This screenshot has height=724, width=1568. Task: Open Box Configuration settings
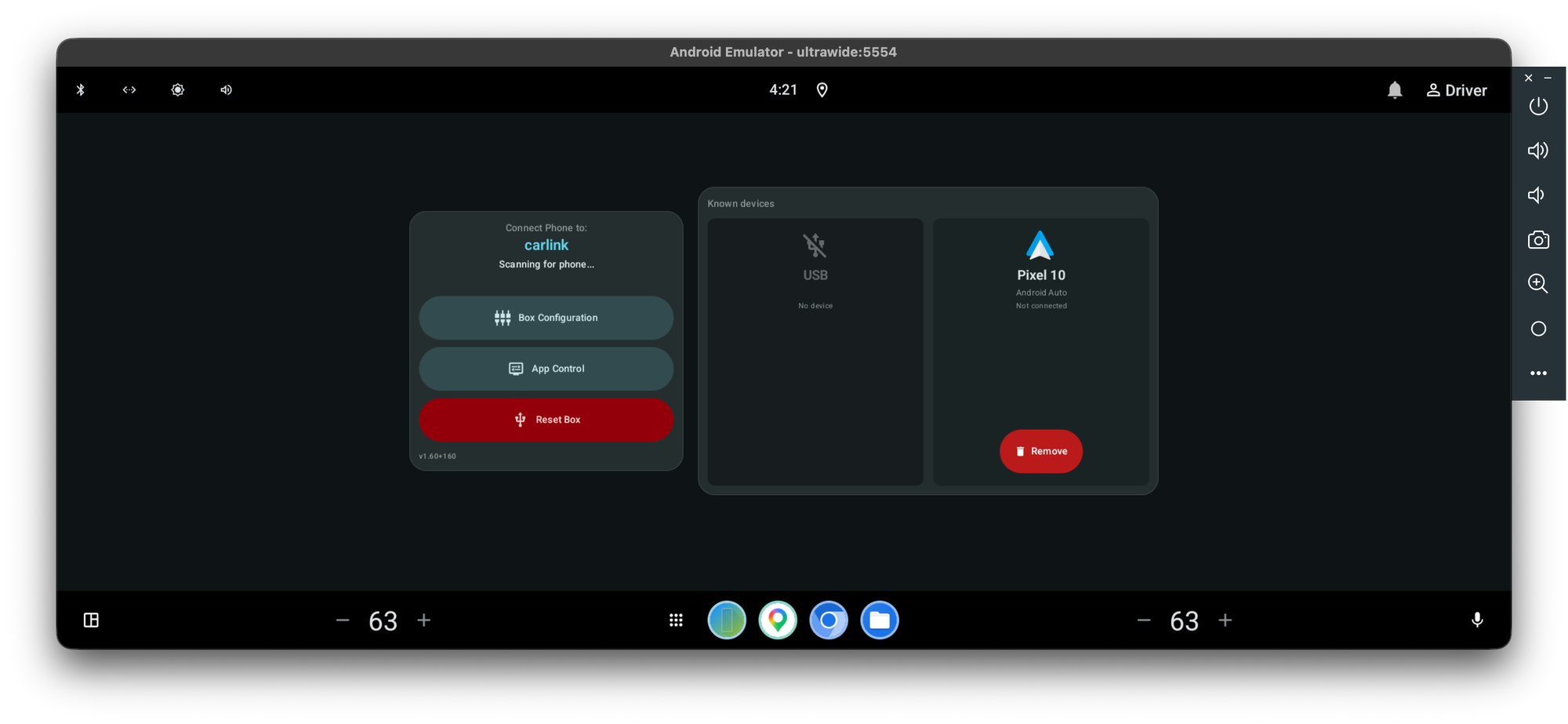pyautogui.click(x=546, y=318)
